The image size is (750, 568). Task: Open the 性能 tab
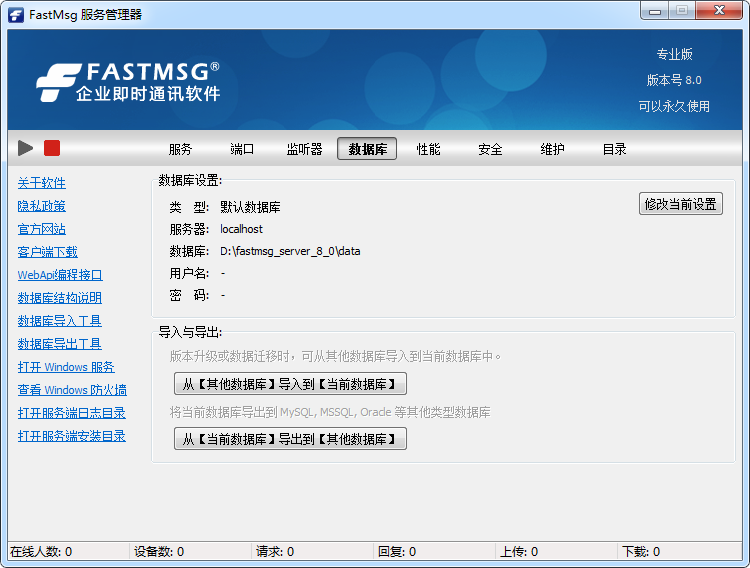(428, 149)
